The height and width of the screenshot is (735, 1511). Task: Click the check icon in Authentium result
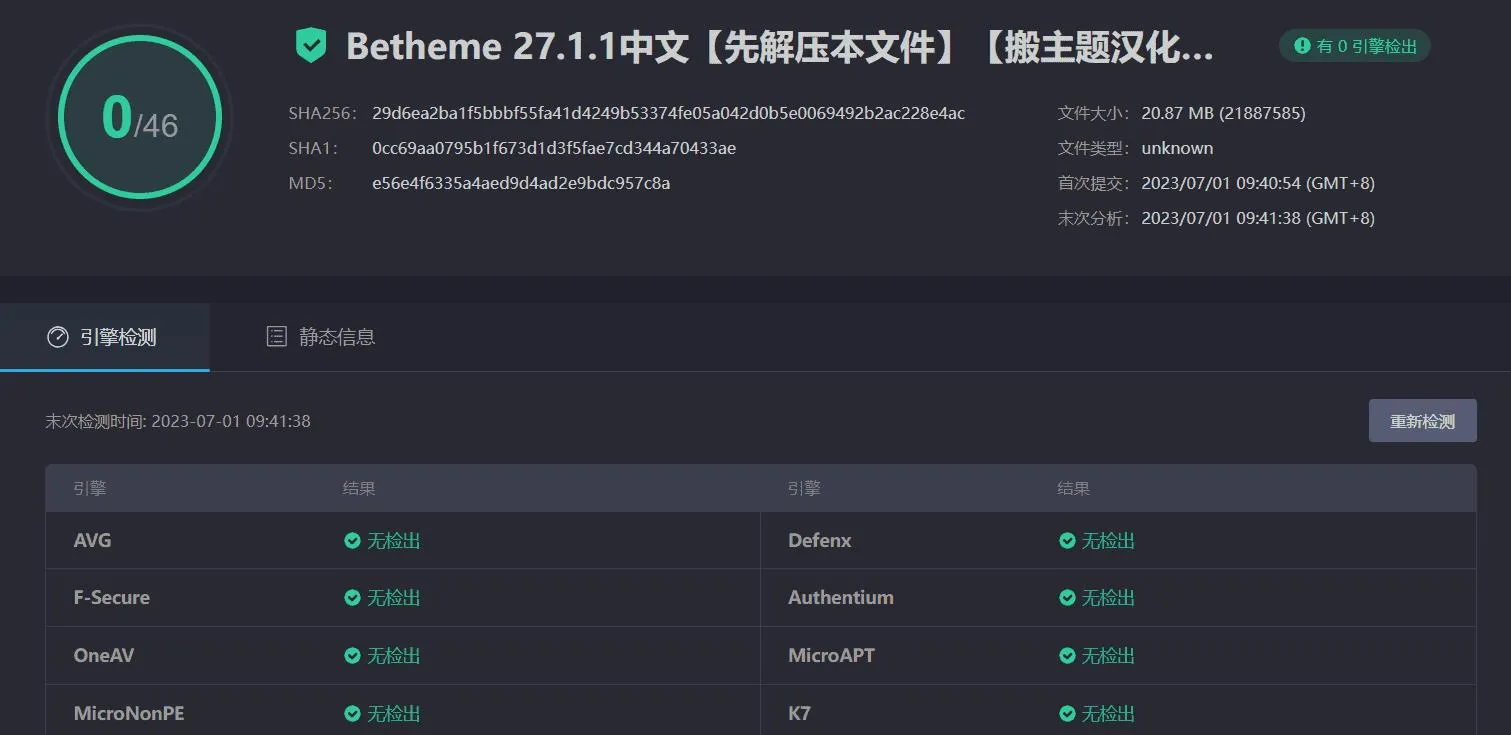coord(1067,598)
